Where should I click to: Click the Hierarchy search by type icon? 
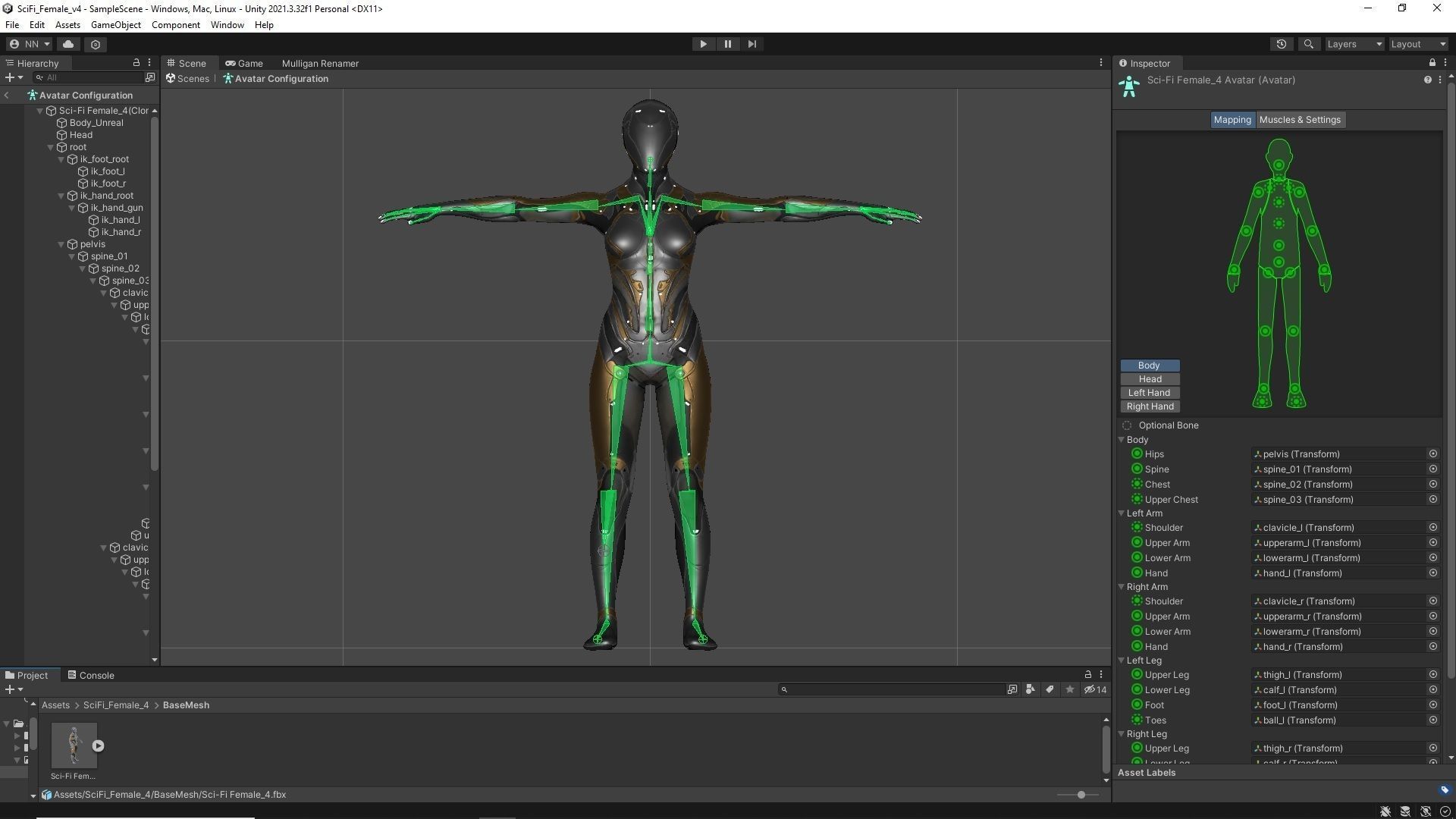(150, 77)
